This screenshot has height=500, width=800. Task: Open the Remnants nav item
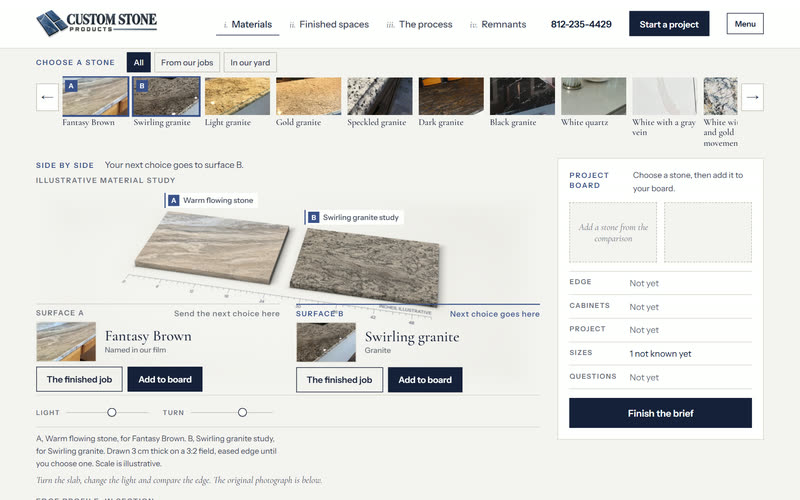pos(498,24)
